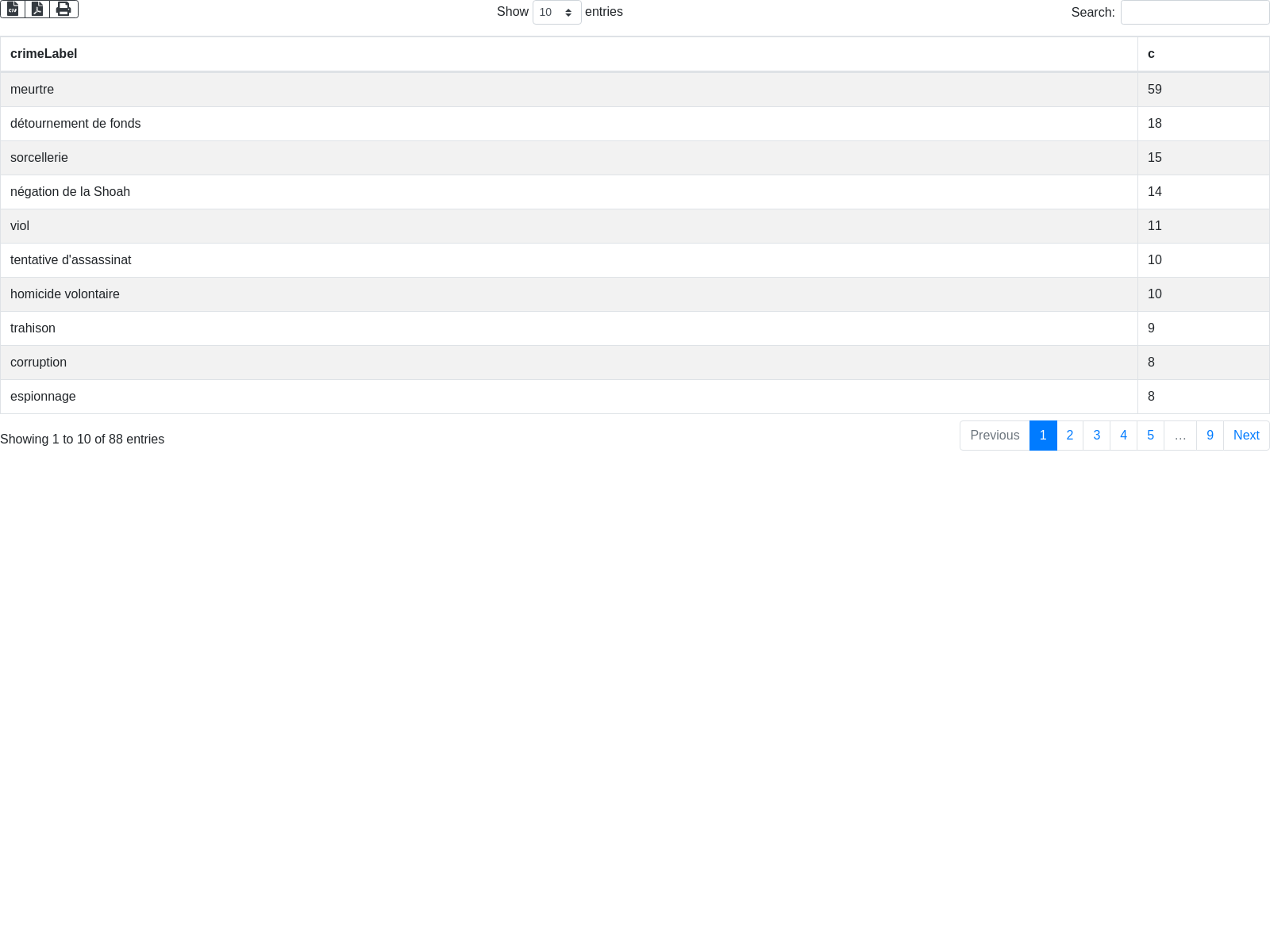The image size is (1270, 952).
Task: Select the current page 1 button
Action: click(1043, 436)
